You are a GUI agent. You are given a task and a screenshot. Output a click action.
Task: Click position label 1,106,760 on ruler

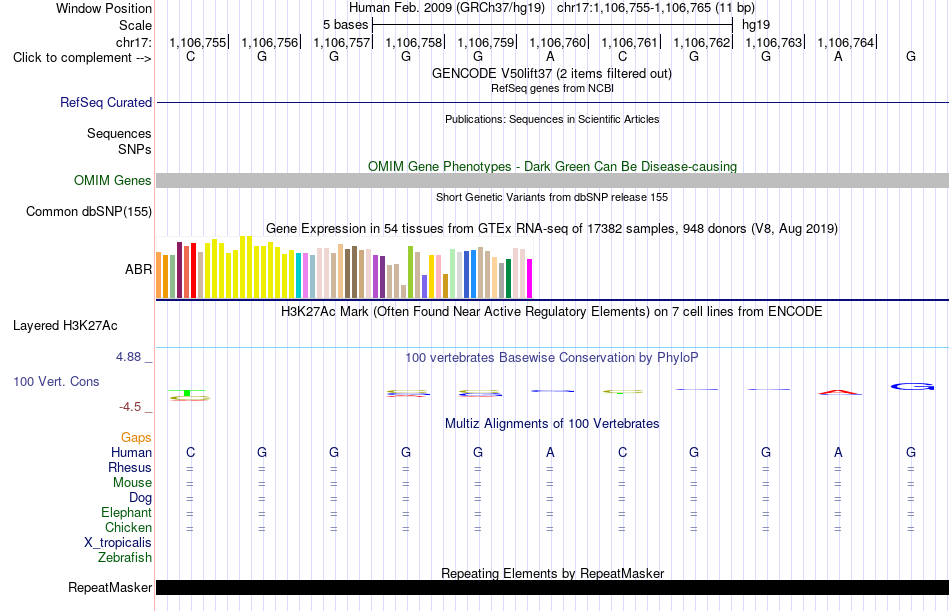[x=558, y=42]
